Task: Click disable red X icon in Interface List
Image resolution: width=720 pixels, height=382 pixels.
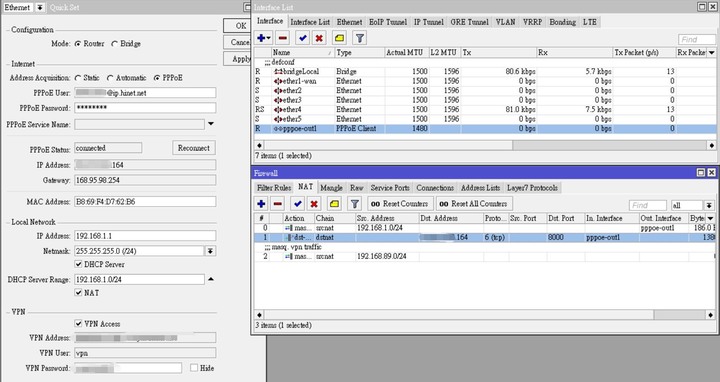Action: (x=319, y=38)
